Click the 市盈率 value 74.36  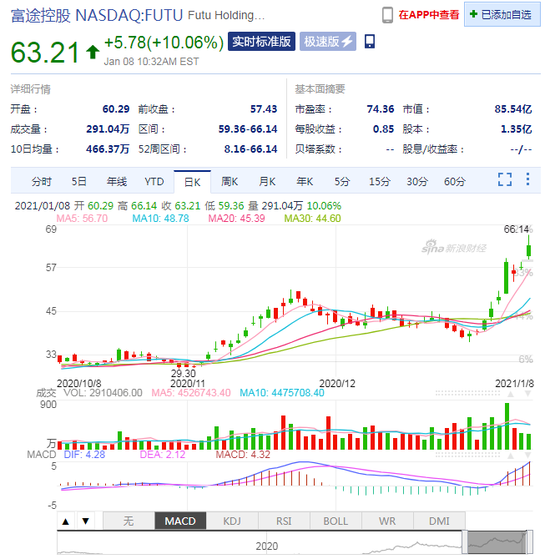pos(380,109)
